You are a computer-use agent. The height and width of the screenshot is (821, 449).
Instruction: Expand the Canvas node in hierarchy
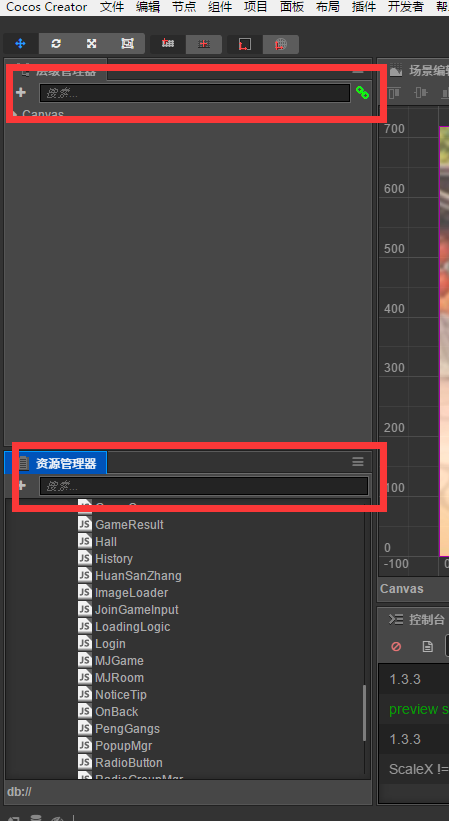pyautogui.click(x=15, y=114)
